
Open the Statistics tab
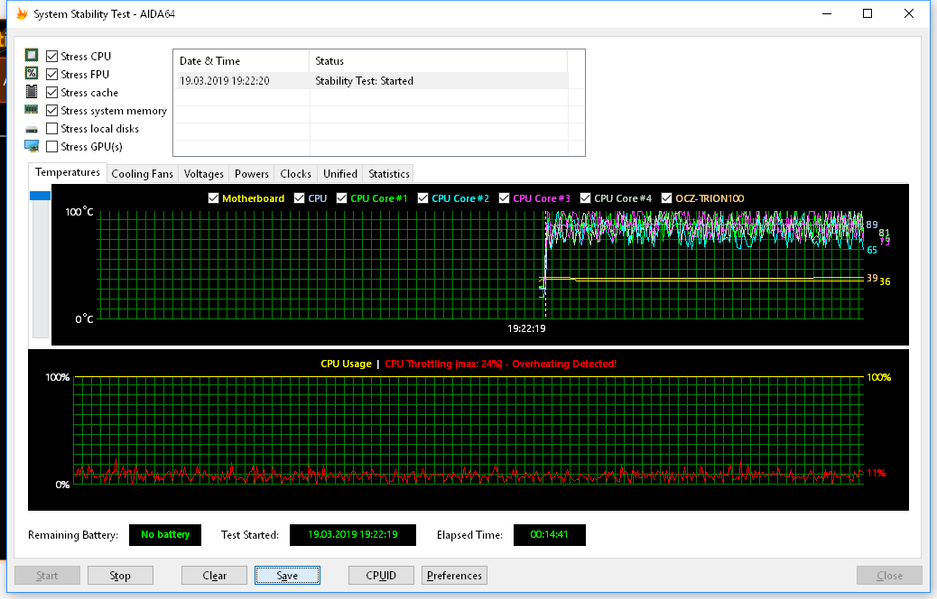[x=388, y=174]
